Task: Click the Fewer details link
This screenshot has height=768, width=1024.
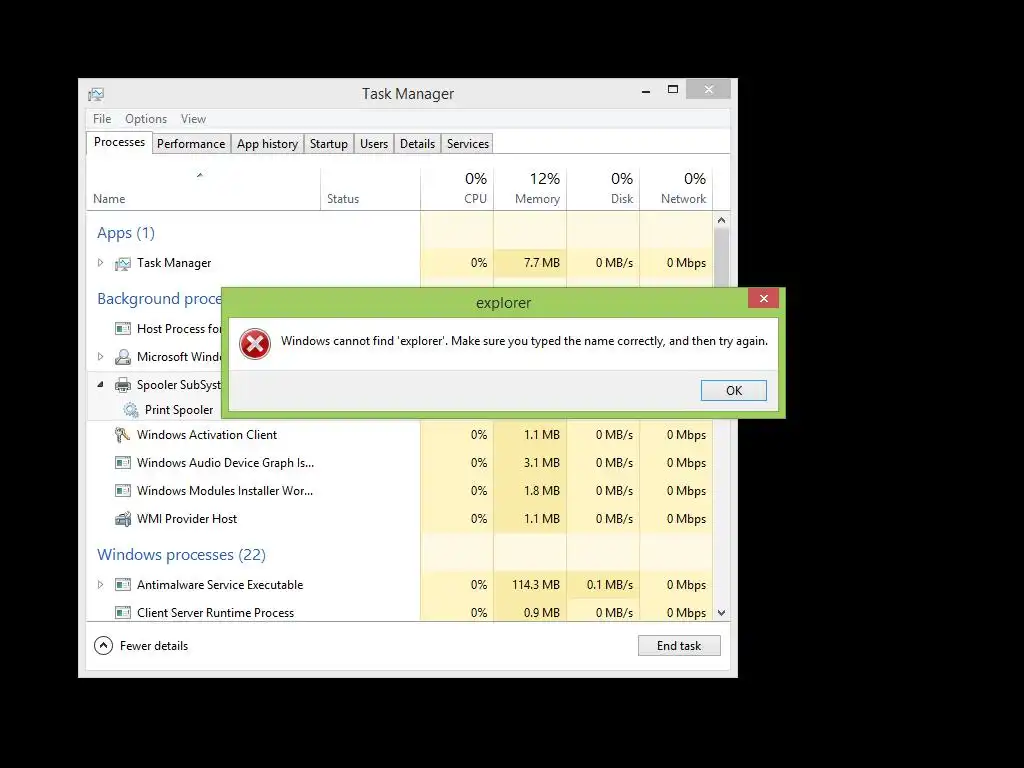Action: pyautogui.click(x=154, y=646)
